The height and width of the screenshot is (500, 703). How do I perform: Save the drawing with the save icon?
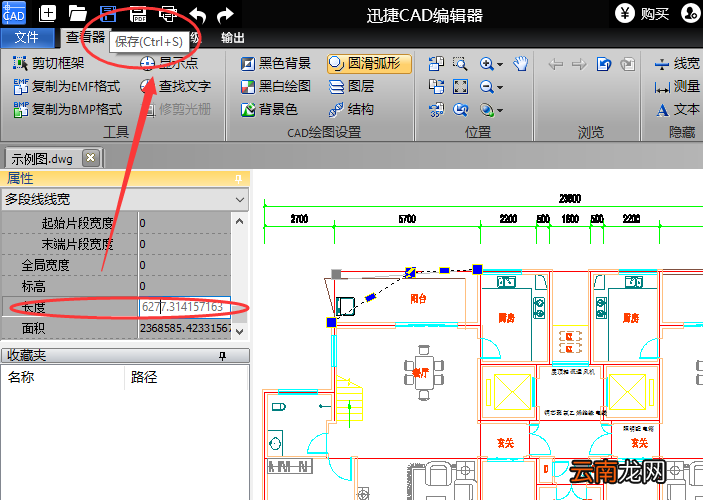[108, 14]
